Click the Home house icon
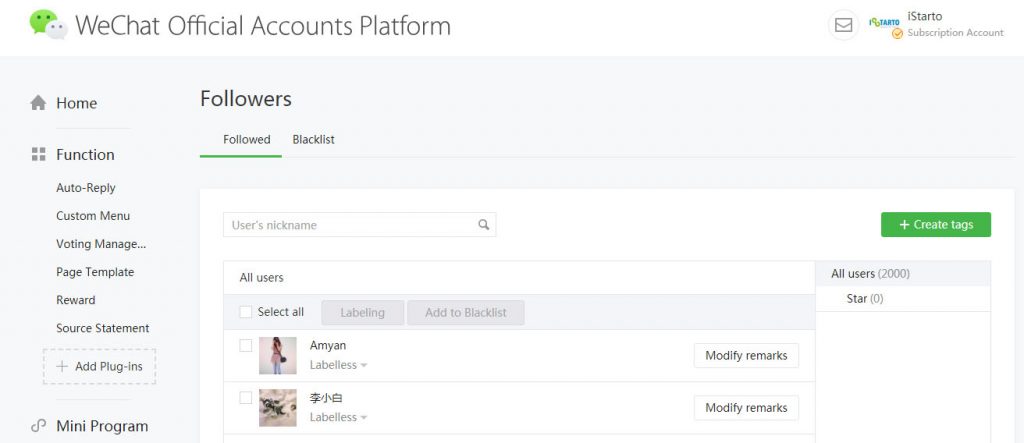 click(x=38, y=103)
